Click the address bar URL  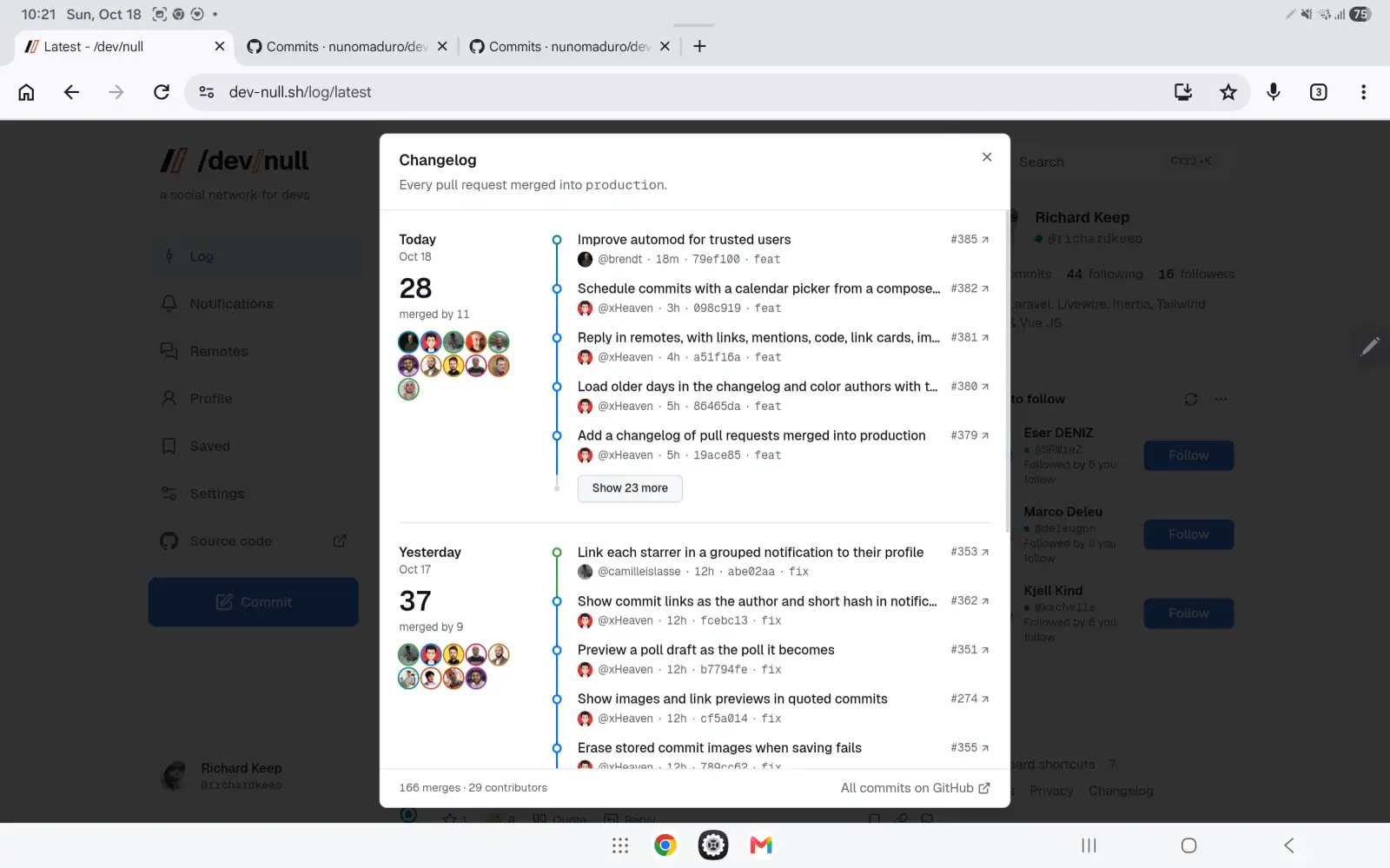click(x=300, y=92)
